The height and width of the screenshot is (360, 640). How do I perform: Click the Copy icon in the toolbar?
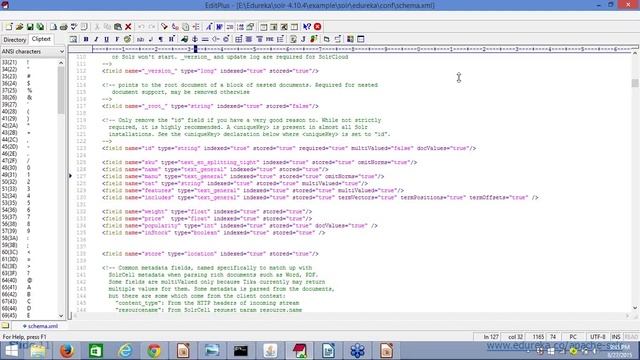pyautogui.click(x=107, y=27)
